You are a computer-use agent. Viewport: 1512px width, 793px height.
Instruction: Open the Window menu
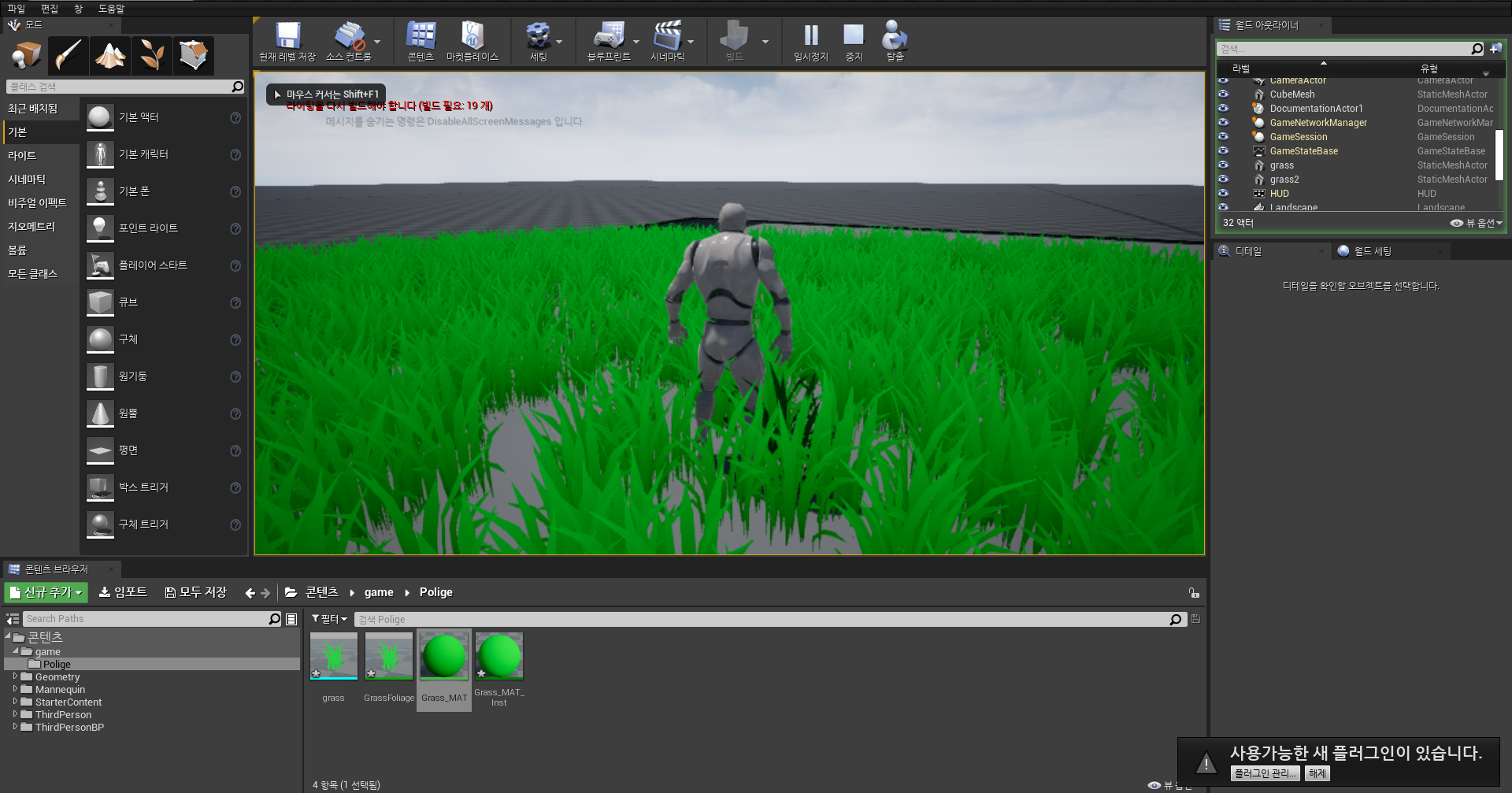[78, 9]
